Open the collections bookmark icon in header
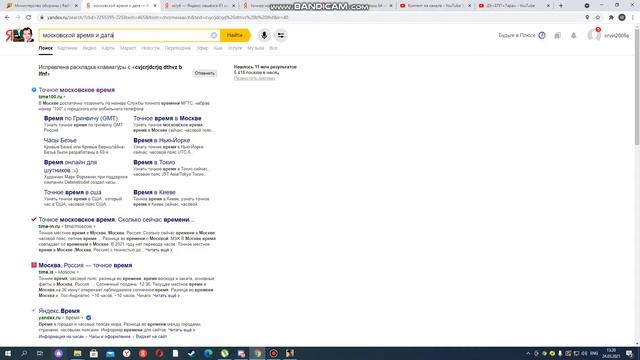The height and width of the screenshot is (360, 640). 558,36
